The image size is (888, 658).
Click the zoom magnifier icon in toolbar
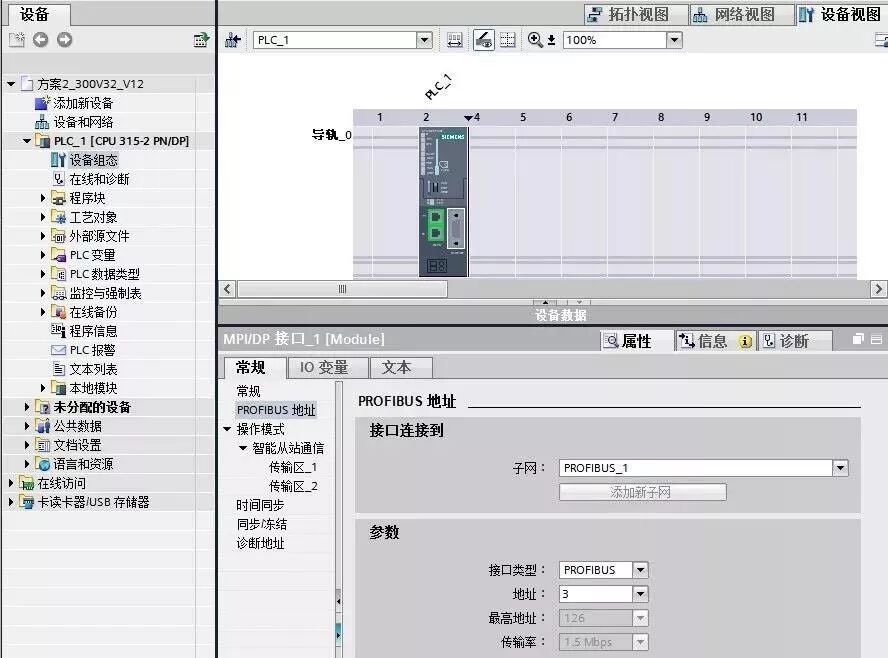533,40
